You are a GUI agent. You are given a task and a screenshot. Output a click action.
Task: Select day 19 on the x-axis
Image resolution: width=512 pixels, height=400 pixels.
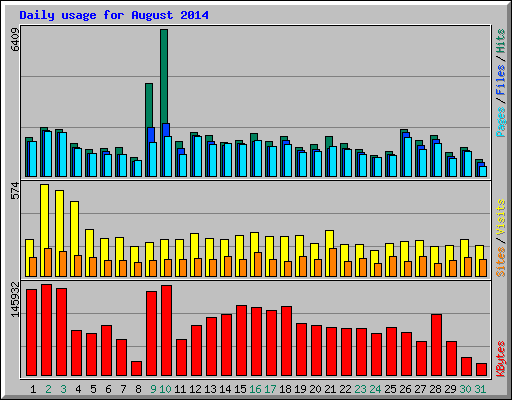[300, 389]
